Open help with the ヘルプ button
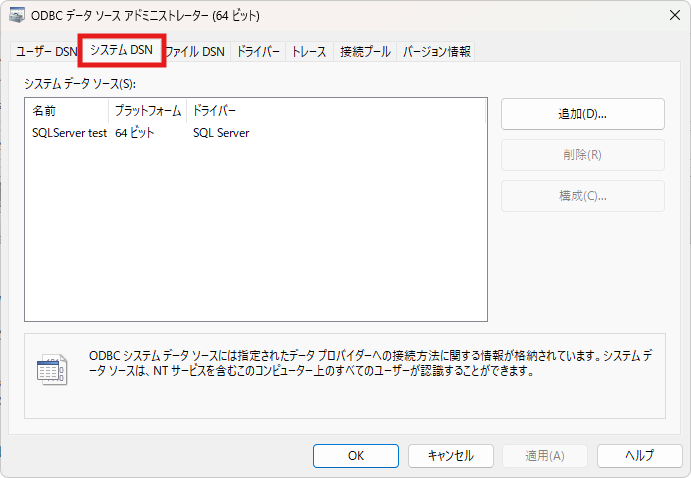Image resolution: width=691 pixels, height=478 pixels. point(640,456)
